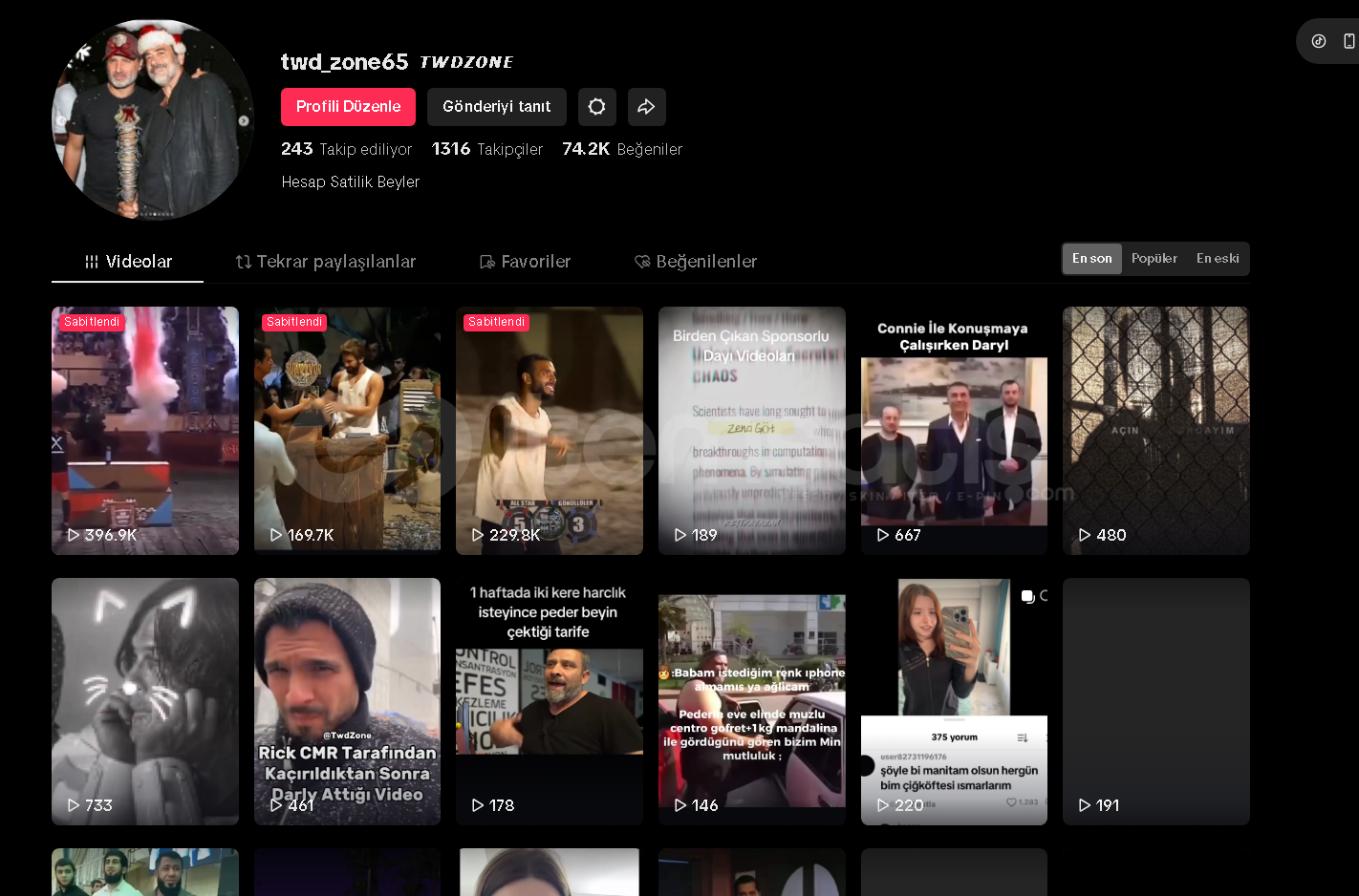Open the Videolar tab
This screenshot has width=1359, height=896.
point(128,262)
